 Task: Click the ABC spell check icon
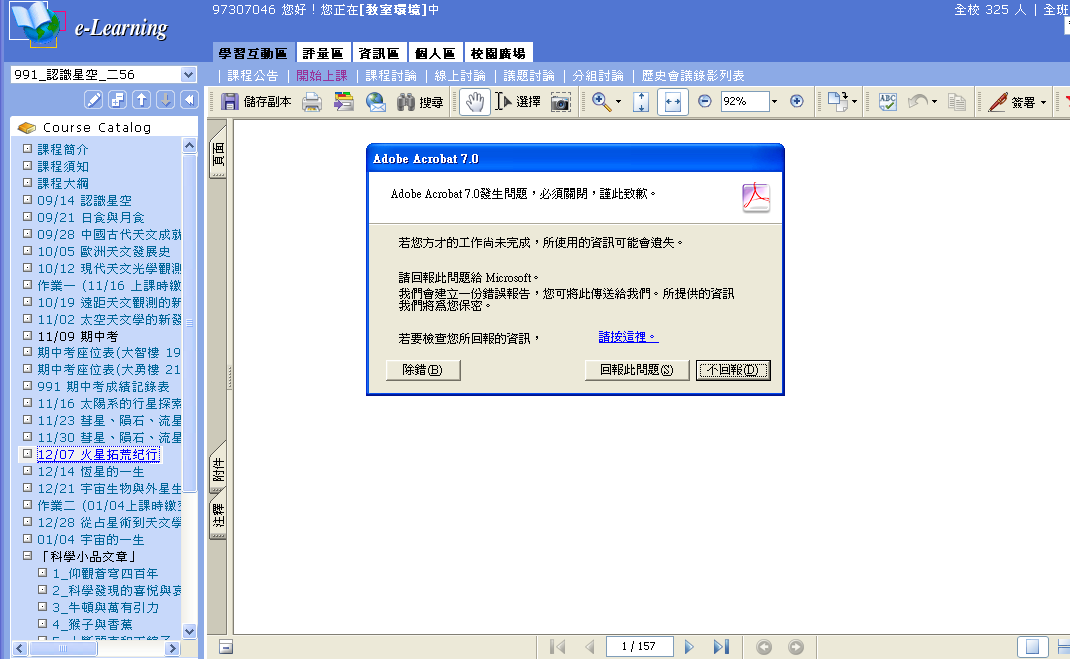(887, 102)
